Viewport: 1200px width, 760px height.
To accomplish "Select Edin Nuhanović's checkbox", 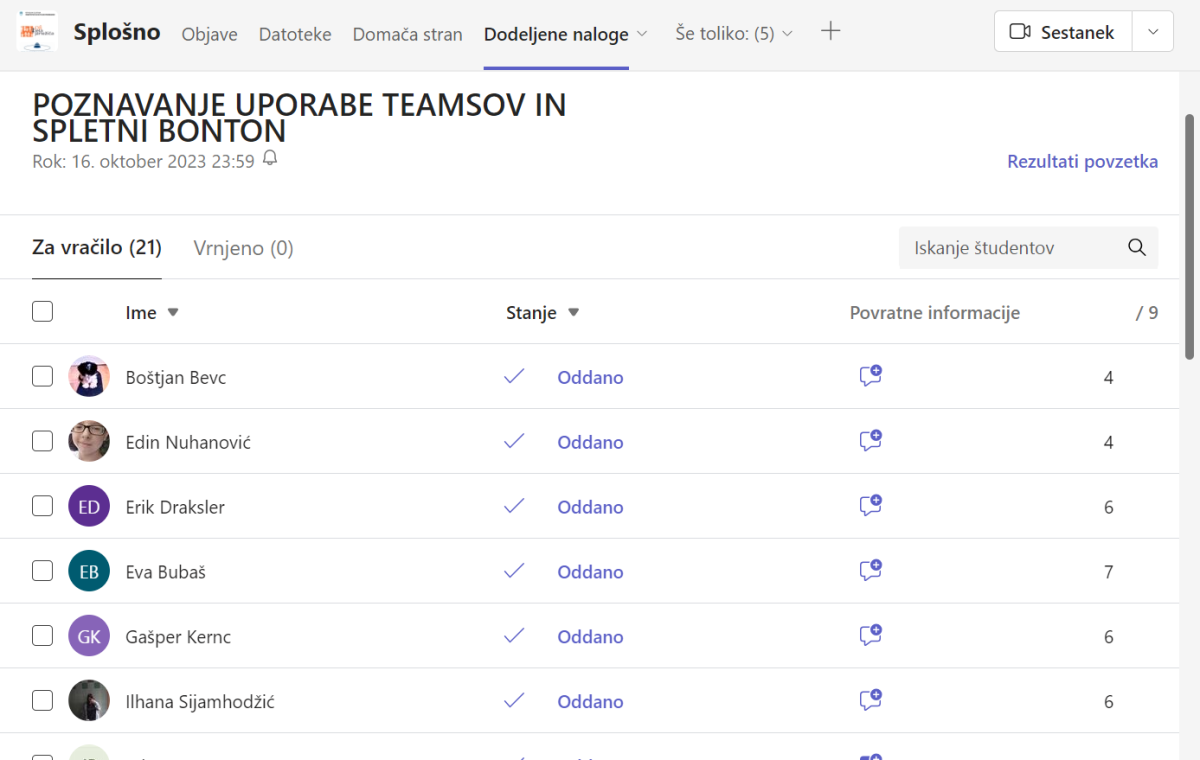I will [x=42, y=441].
